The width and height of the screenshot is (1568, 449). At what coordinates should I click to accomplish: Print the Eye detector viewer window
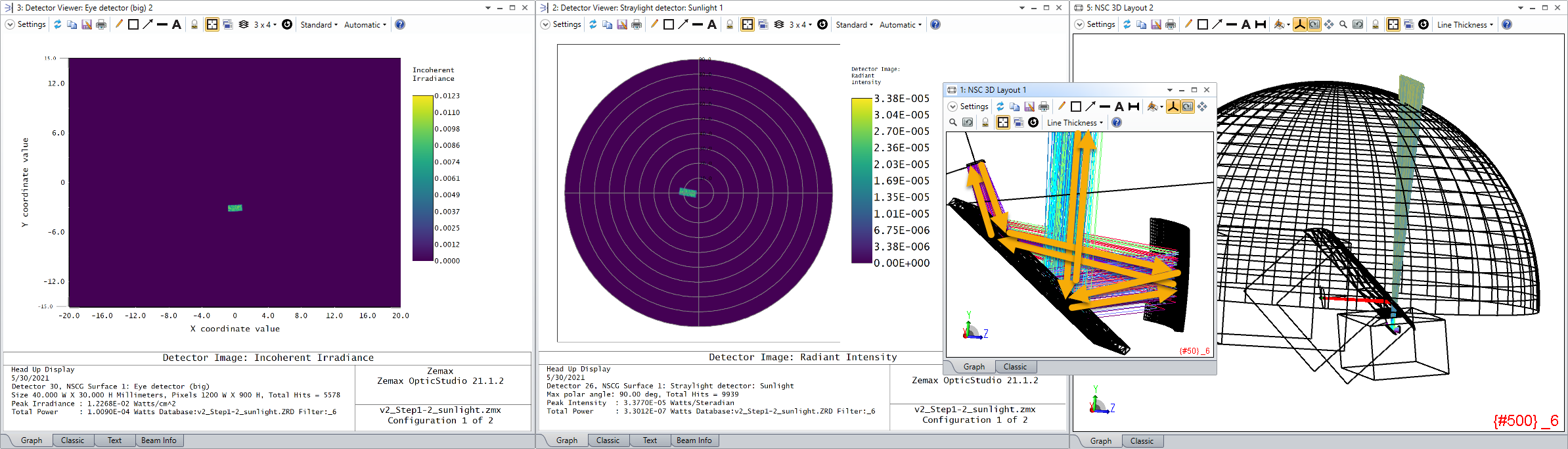101,24
